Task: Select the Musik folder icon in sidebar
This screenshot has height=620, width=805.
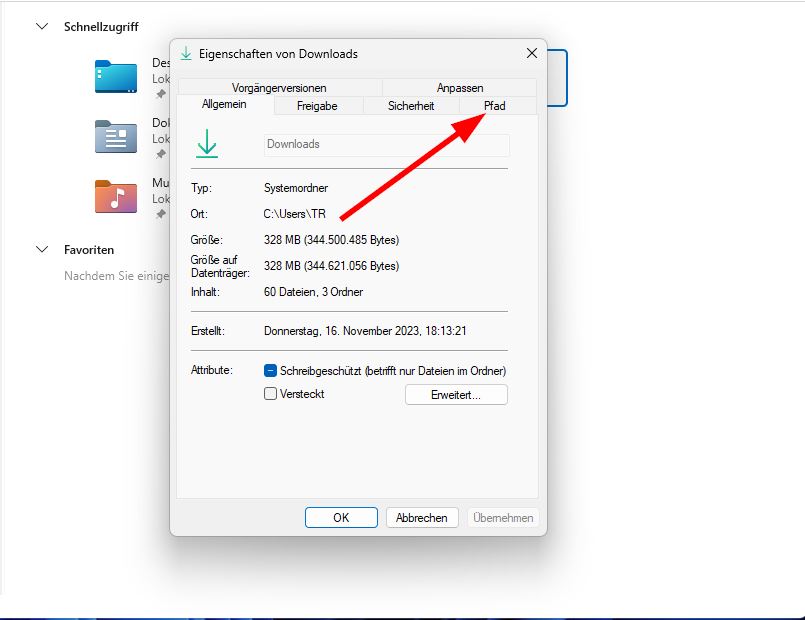Action: tap(115, 197)
